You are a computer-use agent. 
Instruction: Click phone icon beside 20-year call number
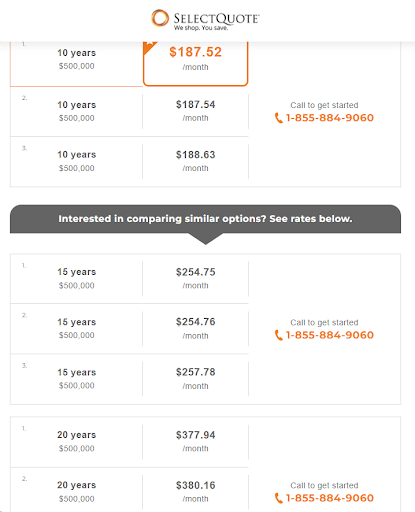(x=278, y=498)
